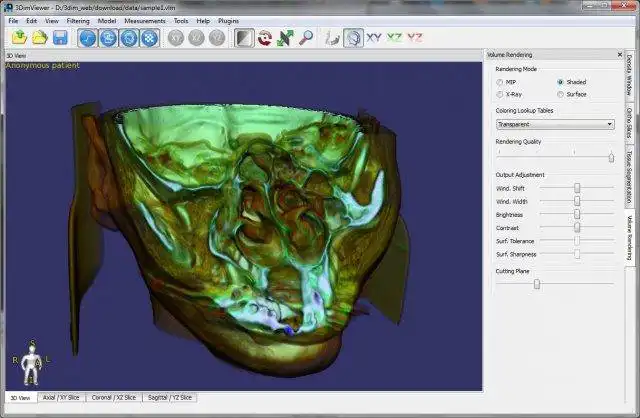Click the 3D rendered skull volume
The width and height of the screenshot is (640, 418).
(x=241, y=239)
